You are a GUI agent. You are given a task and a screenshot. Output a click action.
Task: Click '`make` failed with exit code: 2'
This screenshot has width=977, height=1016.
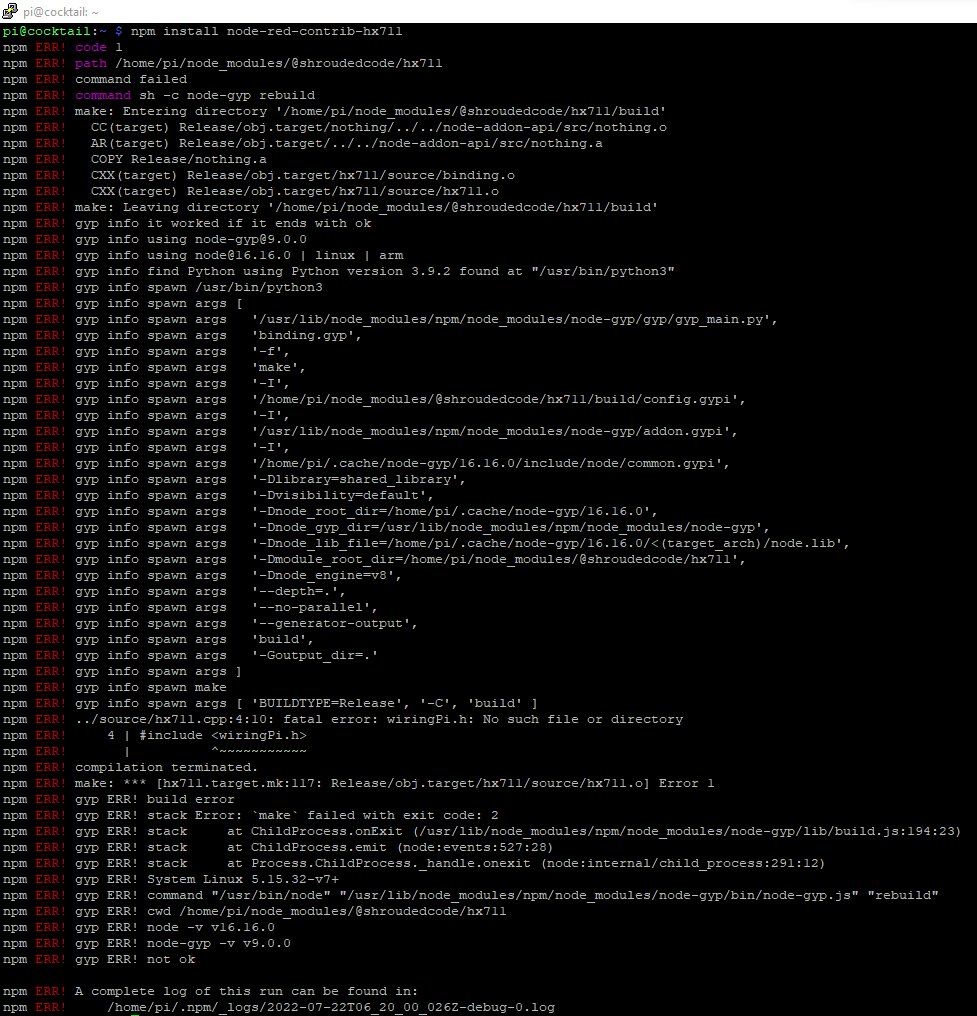pos(374,815)
